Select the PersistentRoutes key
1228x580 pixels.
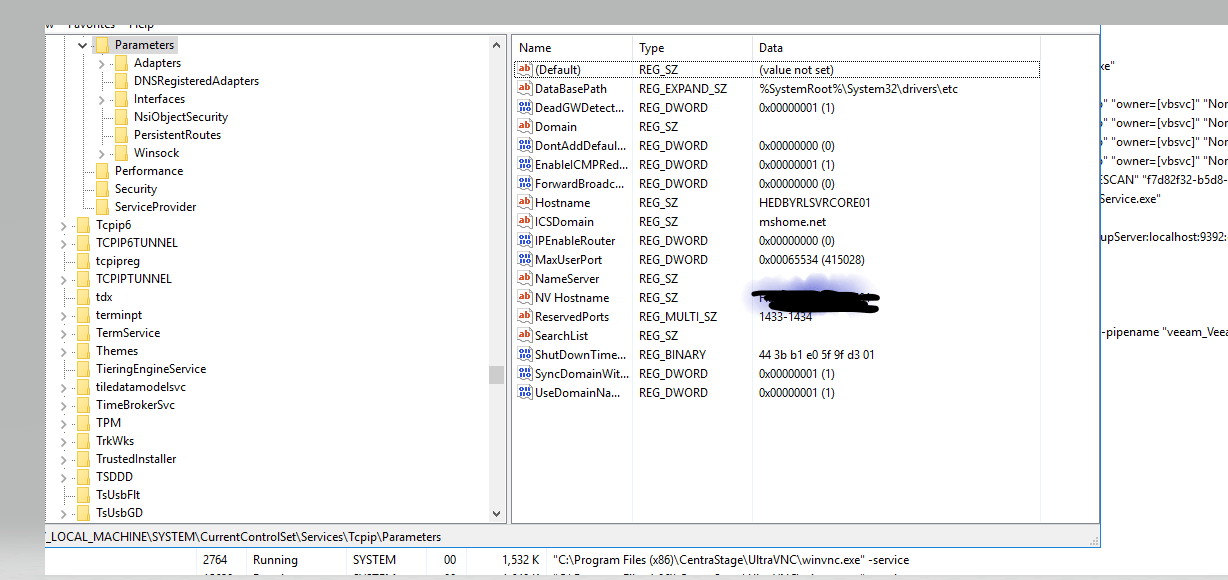click(177, 135)
